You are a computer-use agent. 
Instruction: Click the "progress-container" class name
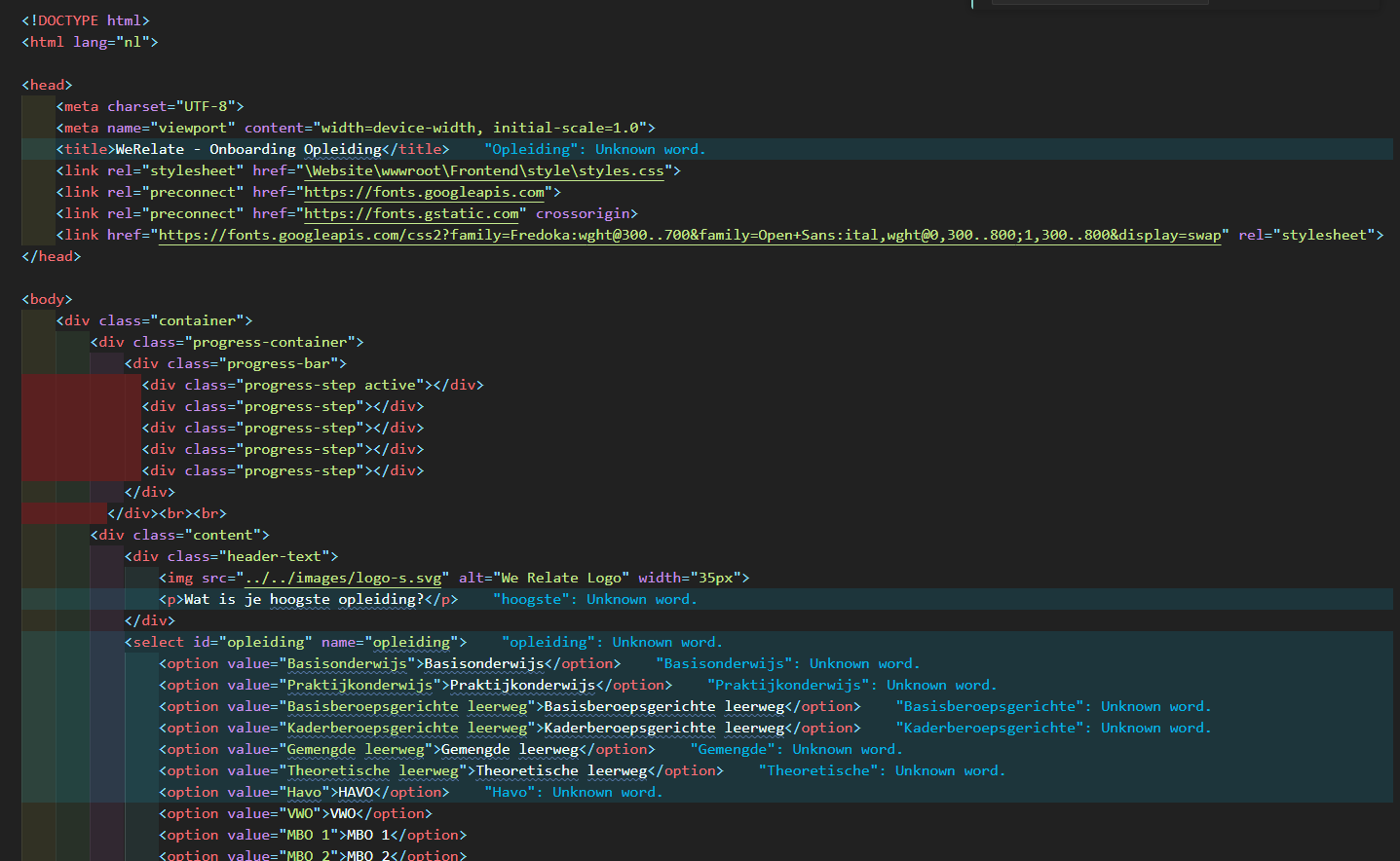click(270, 343)
